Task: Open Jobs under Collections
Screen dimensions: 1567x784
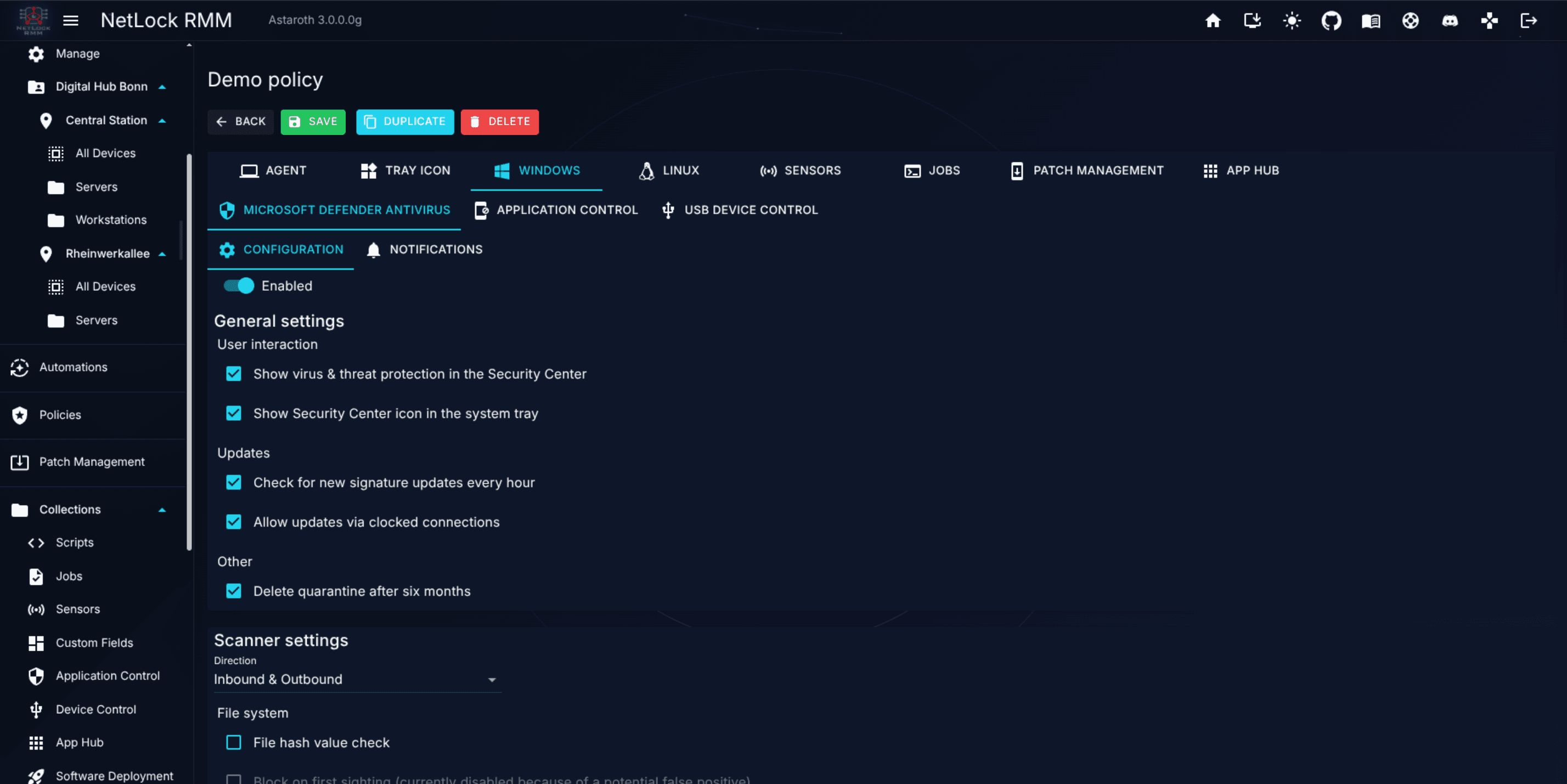Action: click(x=69, y=576)
